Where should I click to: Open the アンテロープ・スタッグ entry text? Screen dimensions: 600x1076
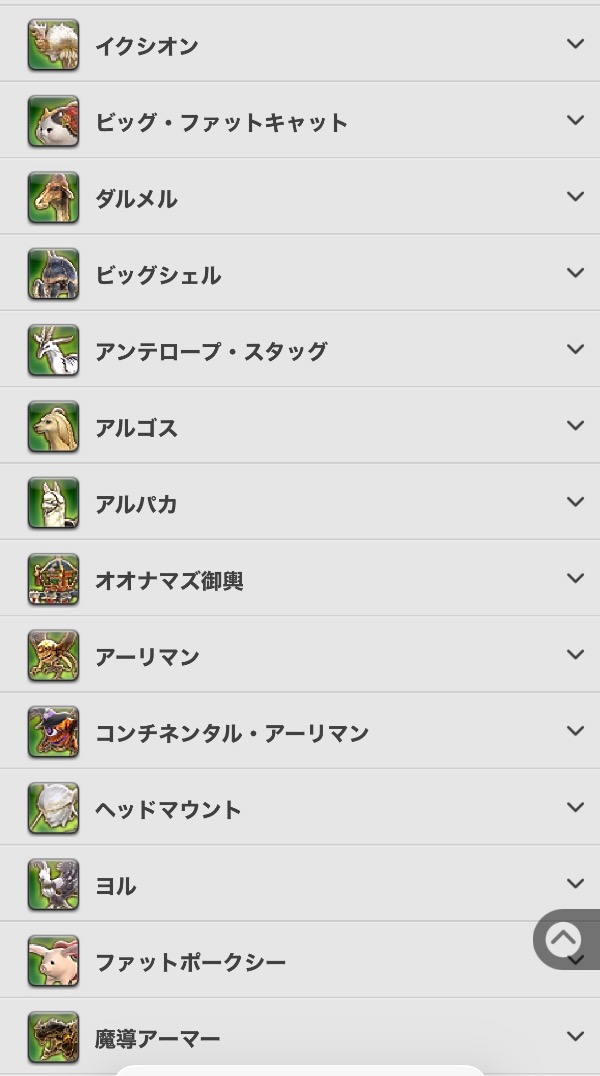pyautogui.click(x=211, y=351)
